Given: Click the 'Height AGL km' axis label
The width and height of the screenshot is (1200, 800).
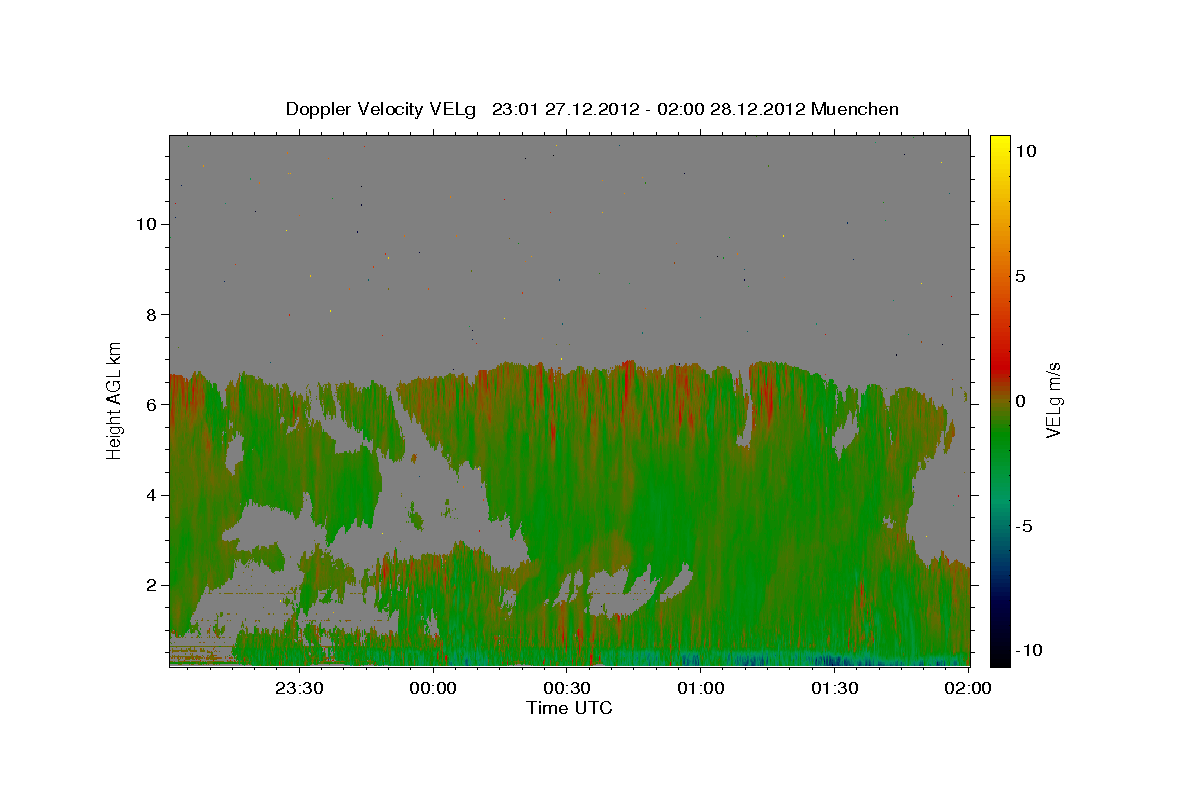Looking at the screenshot, I should click(x=115, y=399).
